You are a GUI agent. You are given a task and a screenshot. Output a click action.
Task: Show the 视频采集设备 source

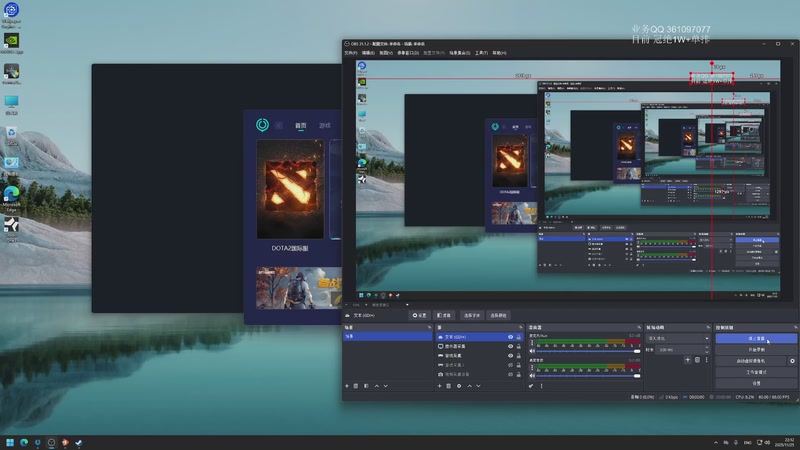coord(510,374)
